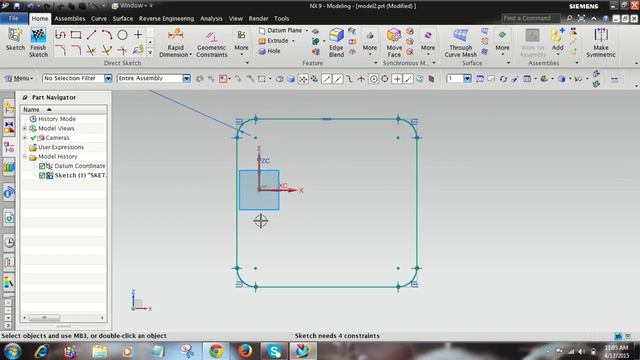This screenshot has height=360, width=640.
Task: Open Rapid Dimension dropdown arrow
Action: (x=191, y=55)
